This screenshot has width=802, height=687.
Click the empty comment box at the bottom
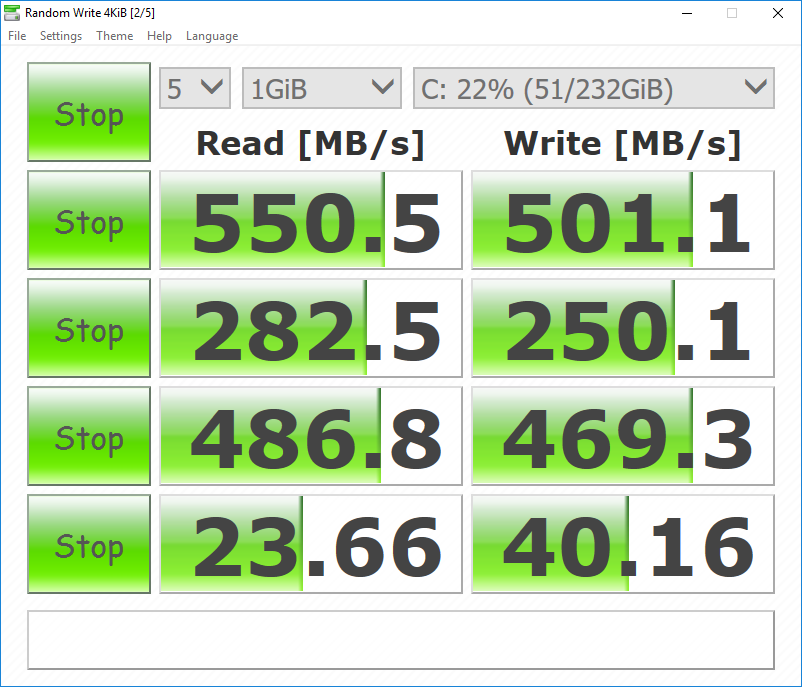(x=400, y=639)
